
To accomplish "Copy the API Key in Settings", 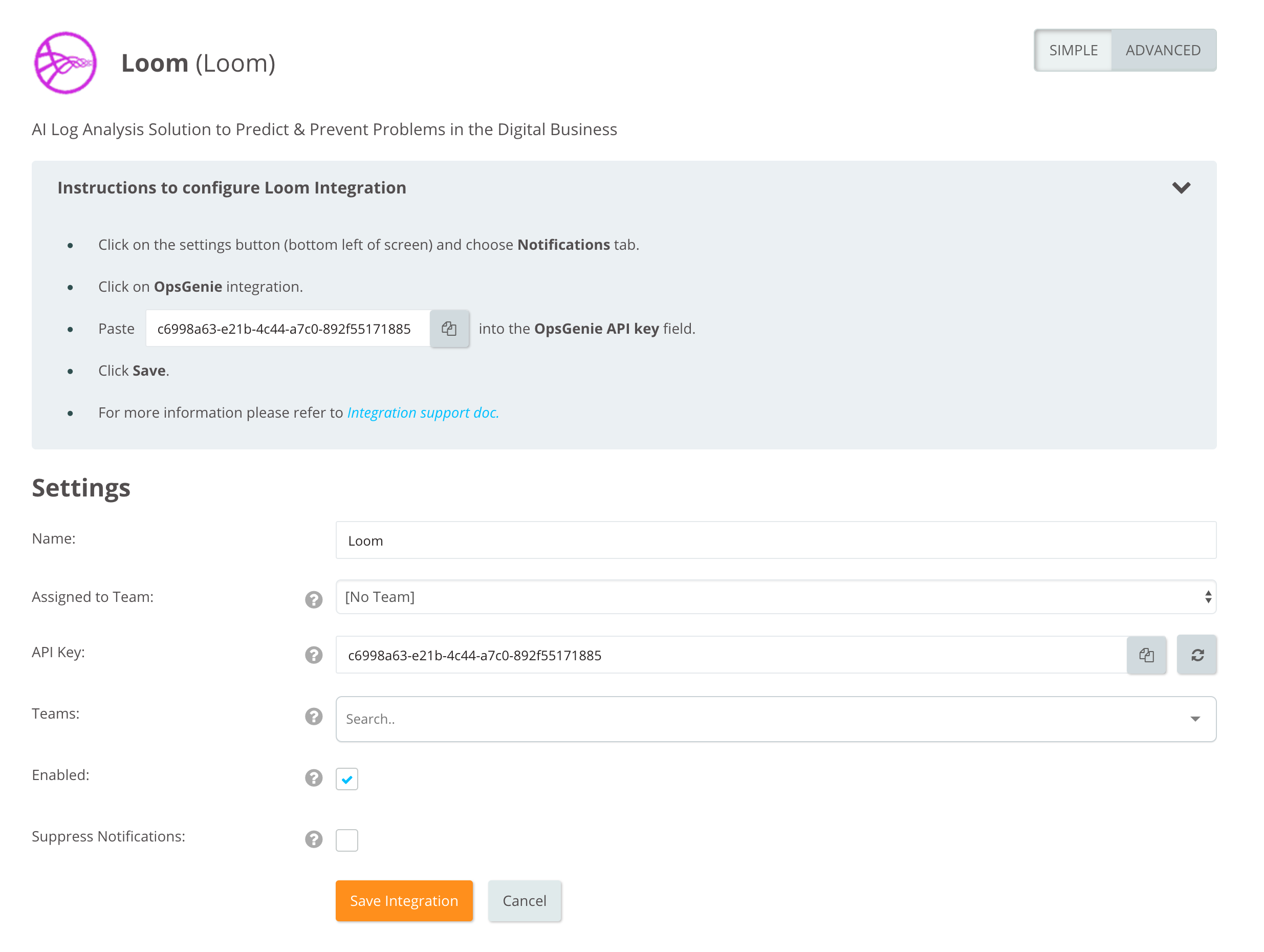I will (1146, 655).
